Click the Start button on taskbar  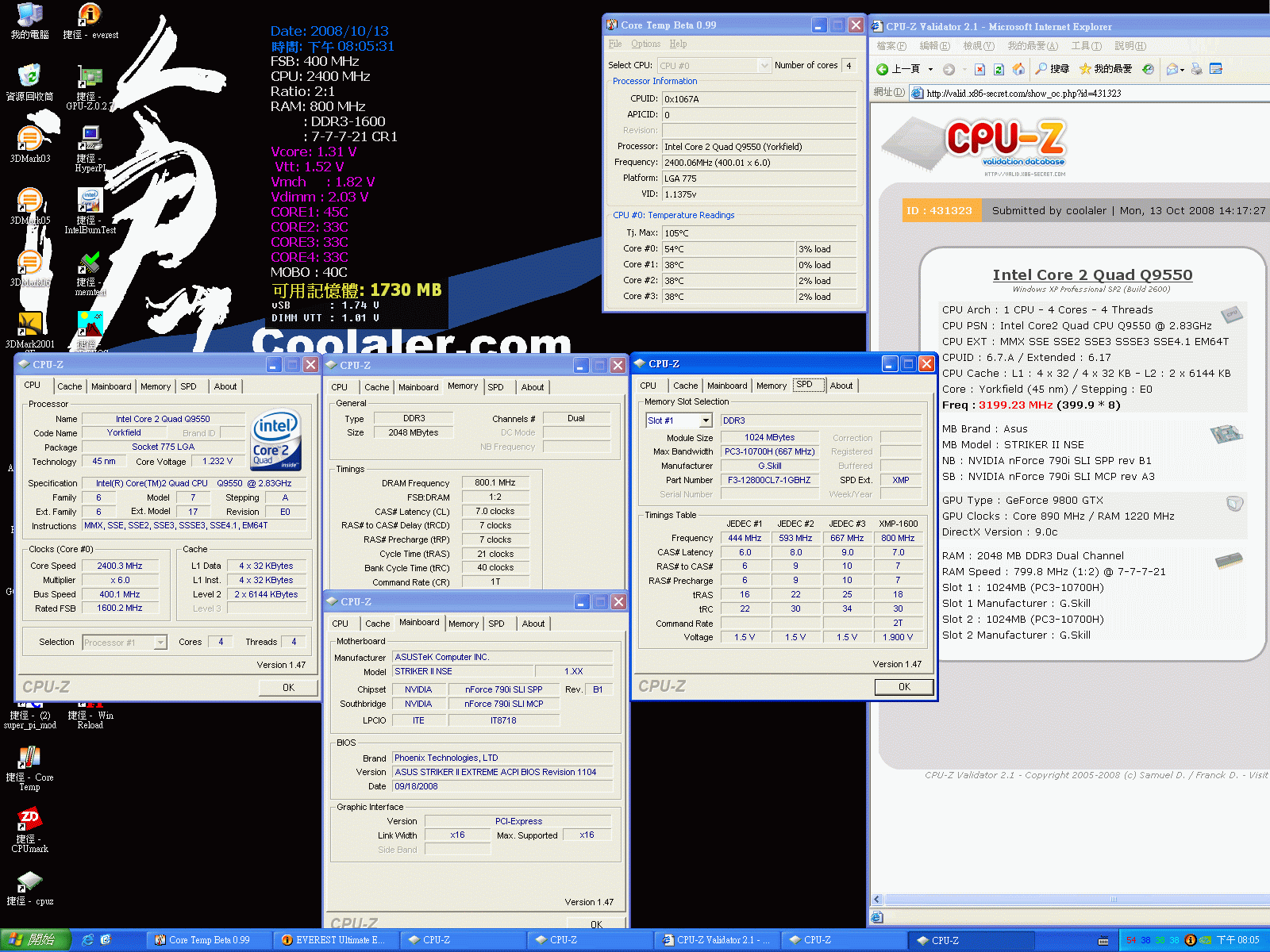36,940
